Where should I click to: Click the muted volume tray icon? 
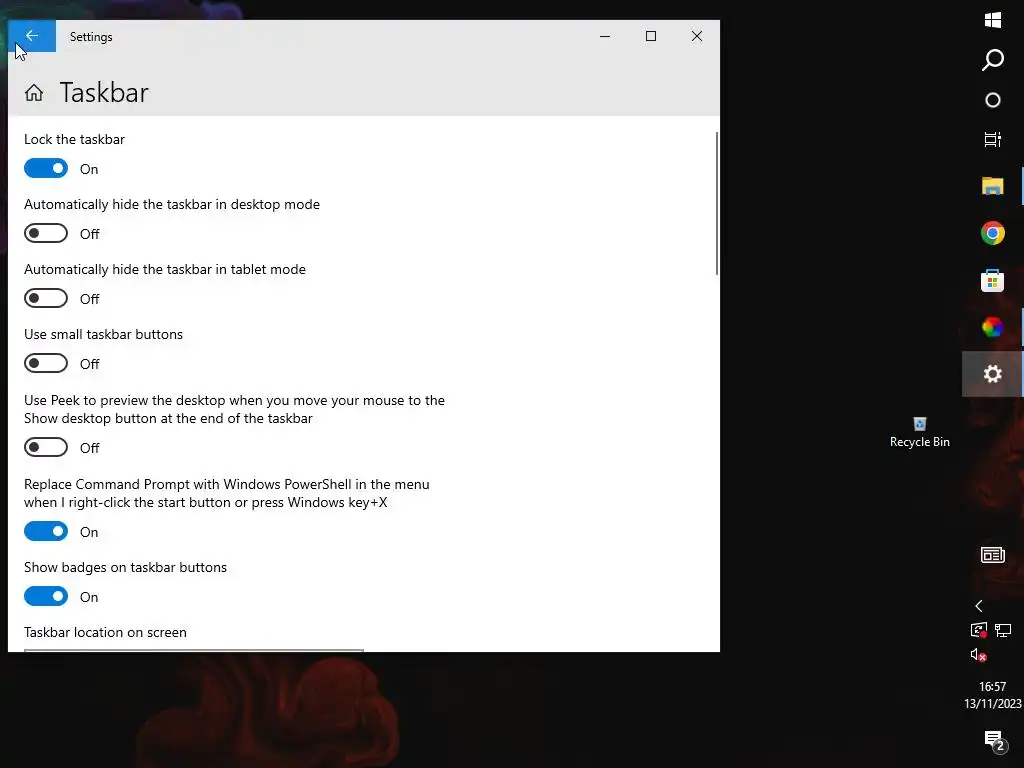978,655
